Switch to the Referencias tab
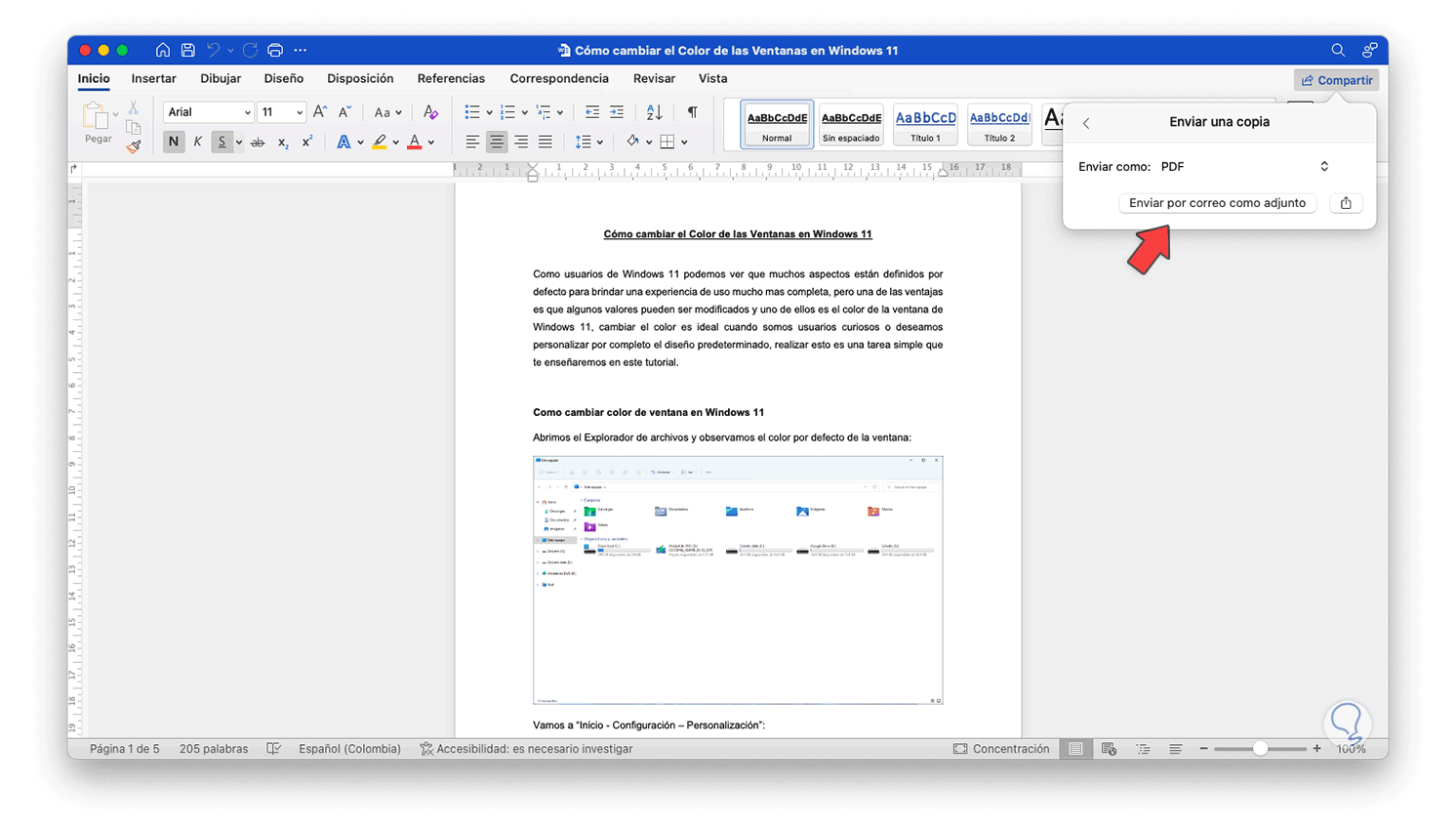1456x828 pixels. click(451, 79)
